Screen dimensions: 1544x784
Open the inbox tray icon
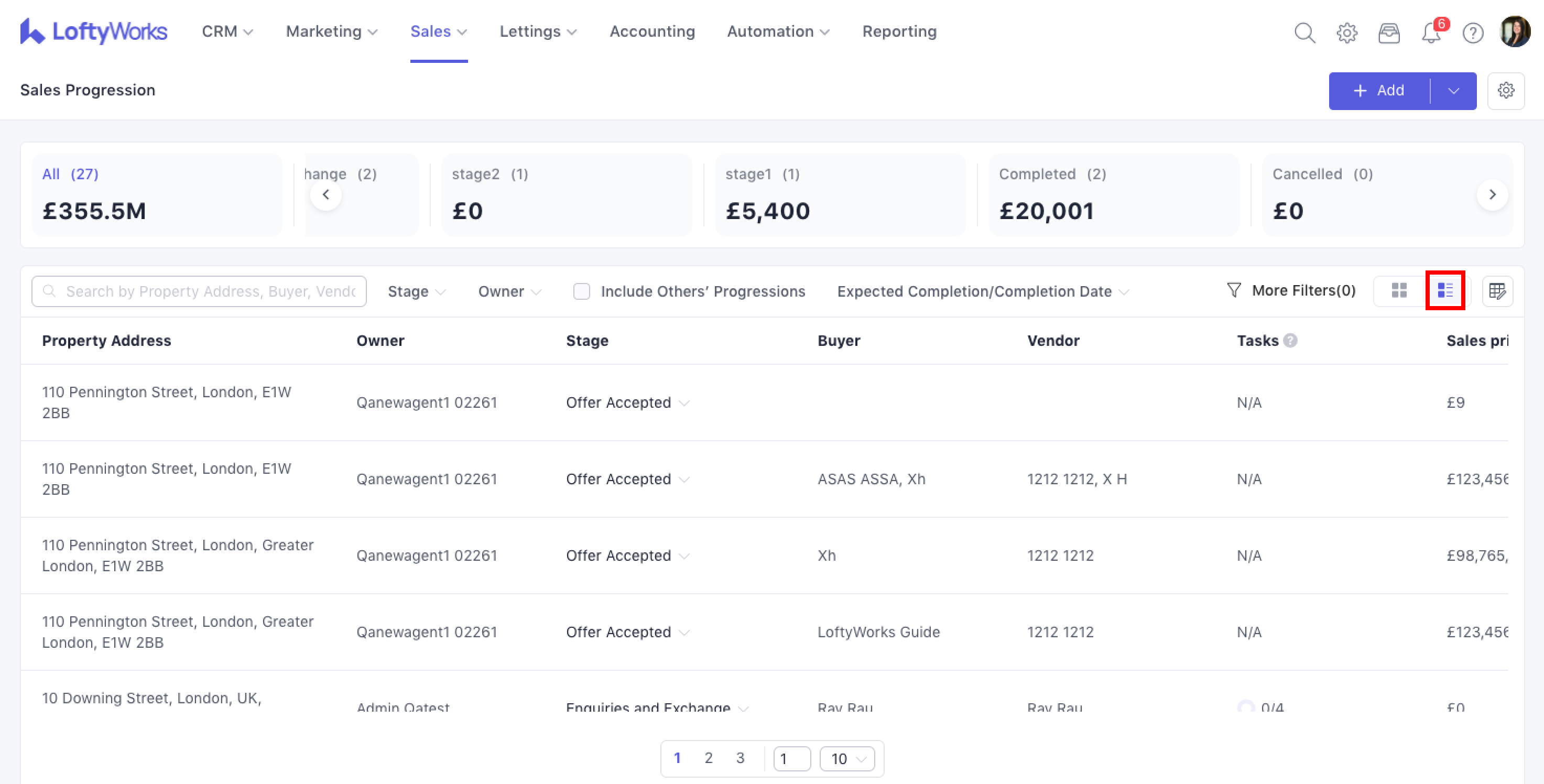(x=1388, y=32)
